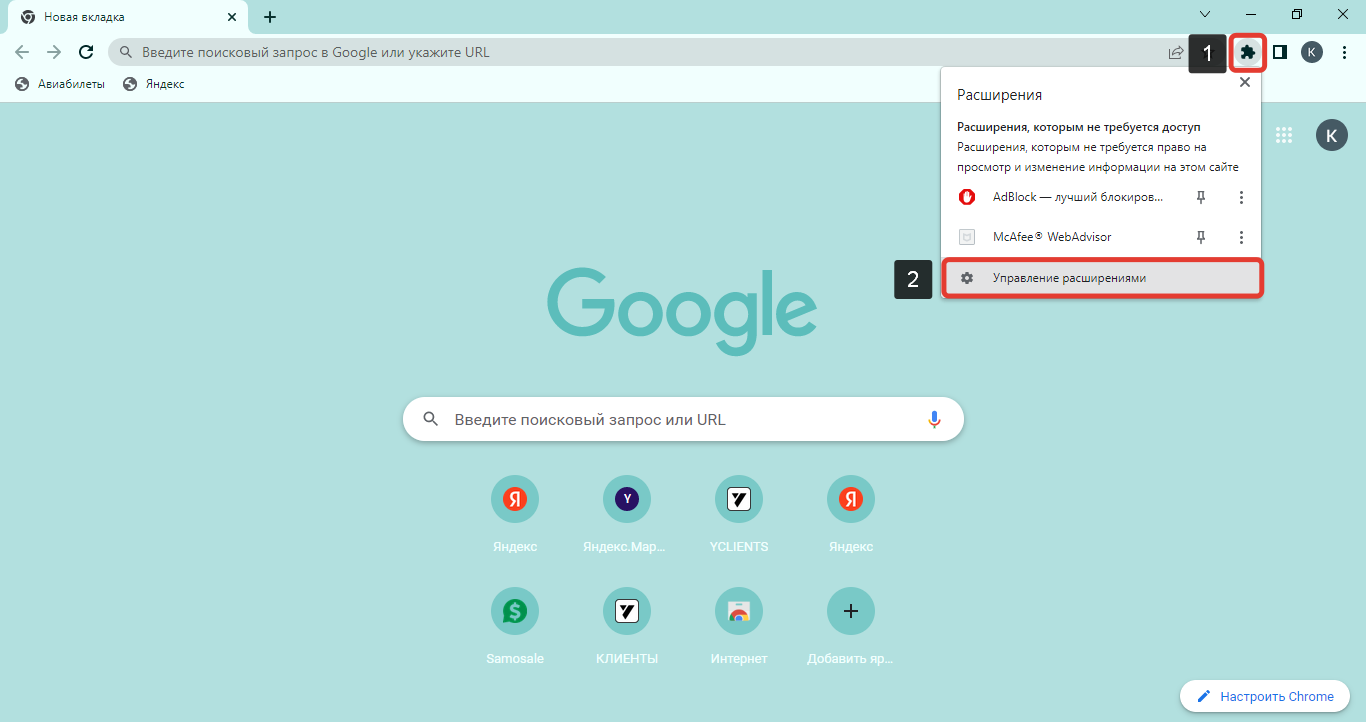Reload the page with refresh icon
The width and height of the screenshot is (1366, 722).
[x=86, y=52]
